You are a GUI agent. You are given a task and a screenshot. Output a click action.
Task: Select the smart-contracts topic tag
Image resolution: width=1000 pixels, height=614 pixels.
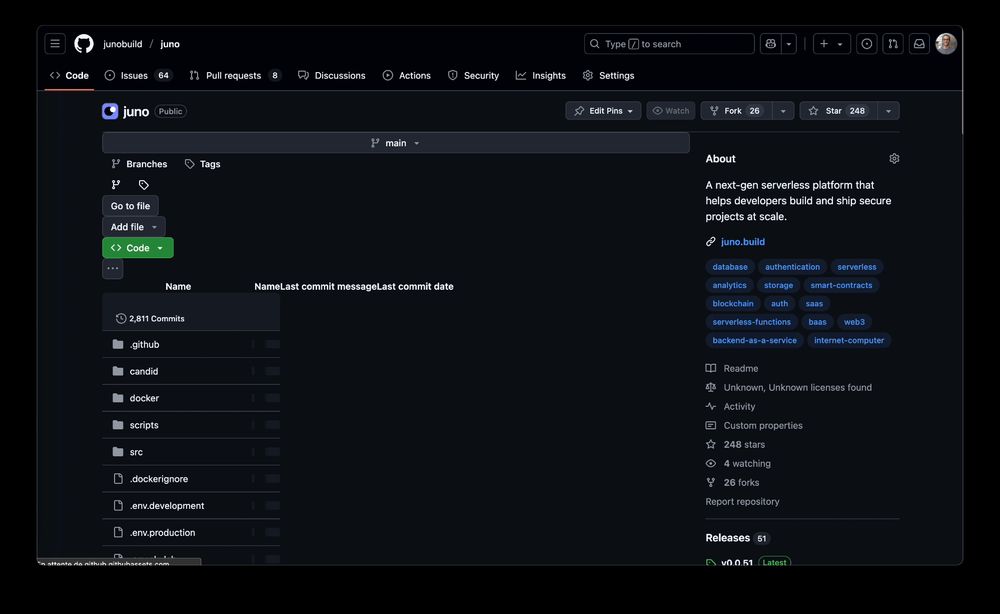click(x=841, y=286)
